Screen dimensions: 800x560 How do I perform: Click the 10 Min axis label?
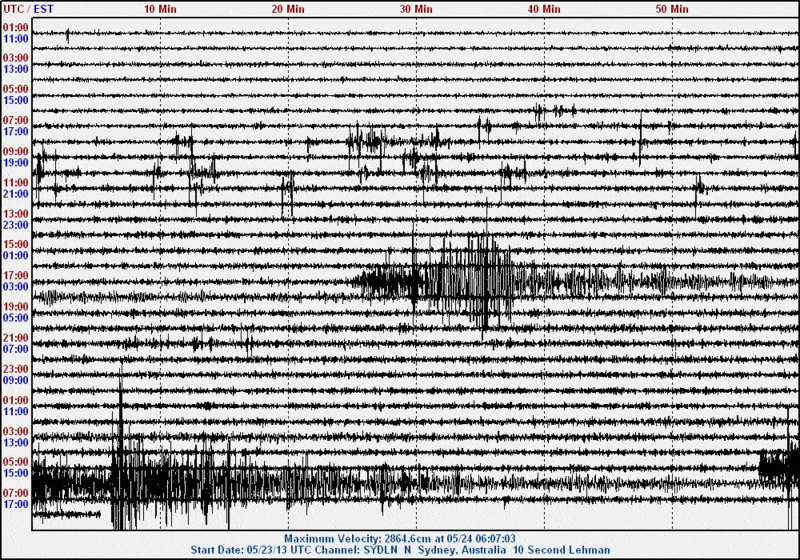160,9
